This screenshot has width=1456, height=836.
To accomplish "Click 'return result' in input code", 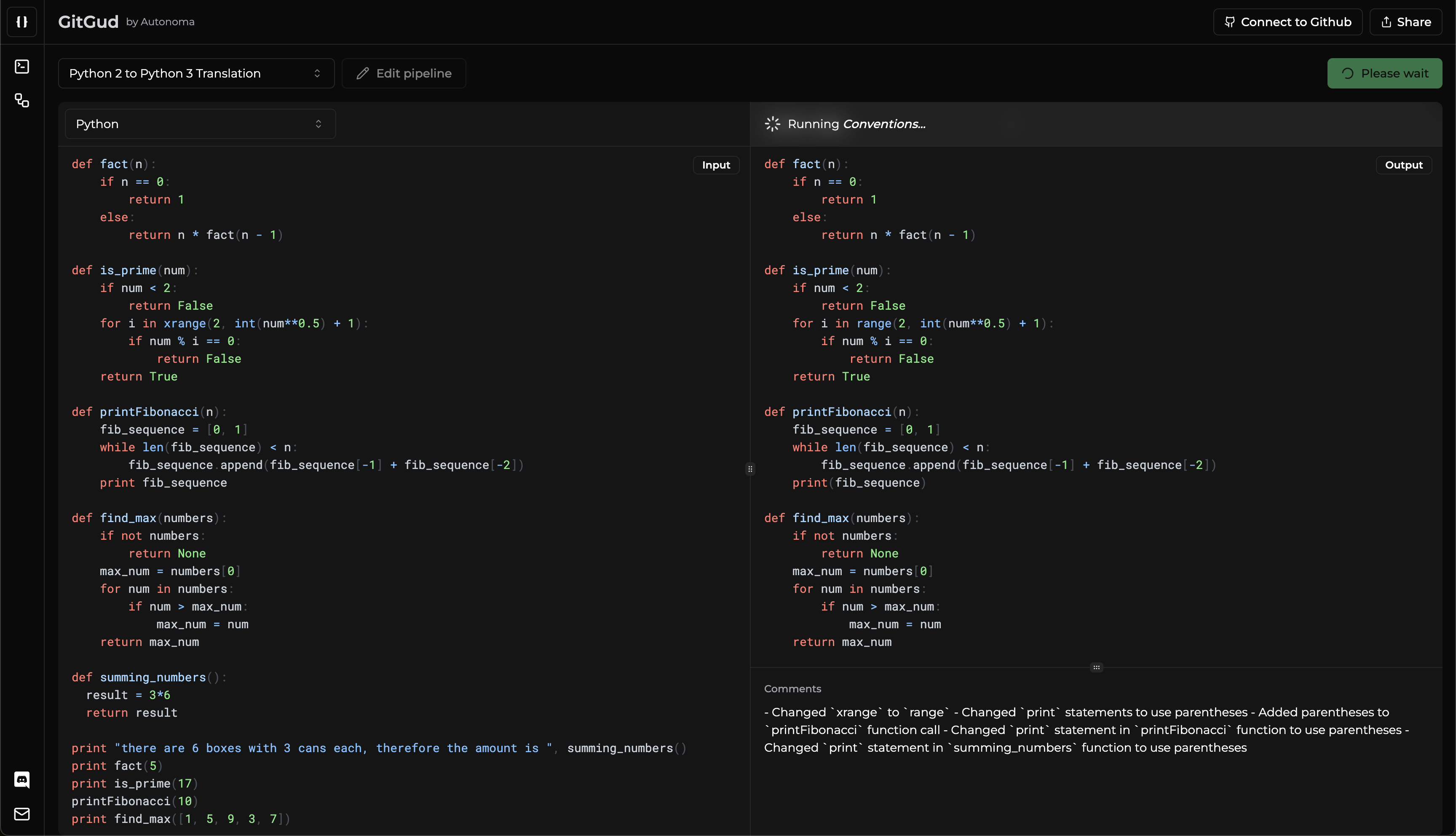I will tap(131, 713).
